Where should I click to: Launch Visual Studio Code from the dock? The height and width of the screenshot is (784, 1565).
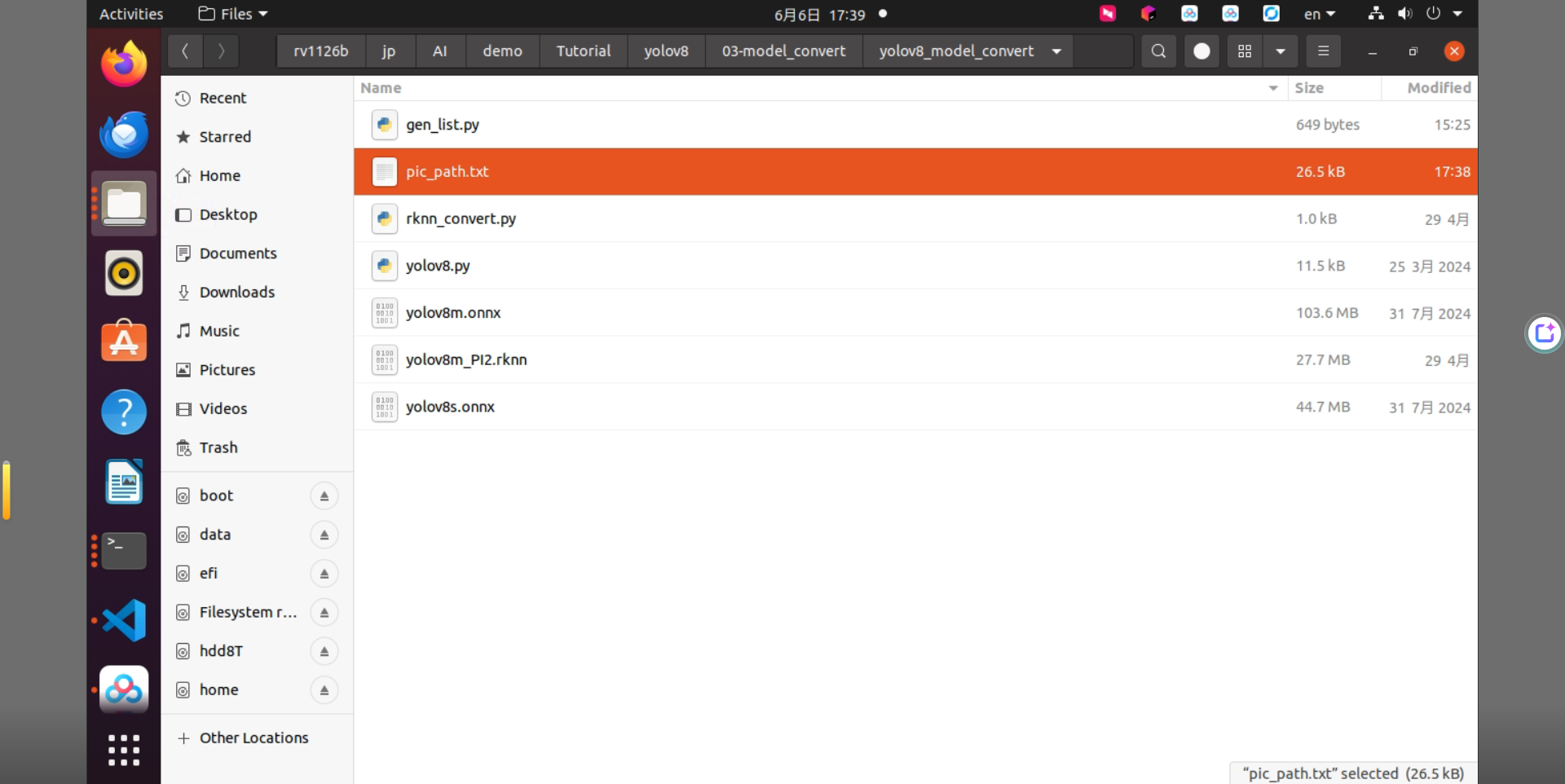[x=124, y=621]
